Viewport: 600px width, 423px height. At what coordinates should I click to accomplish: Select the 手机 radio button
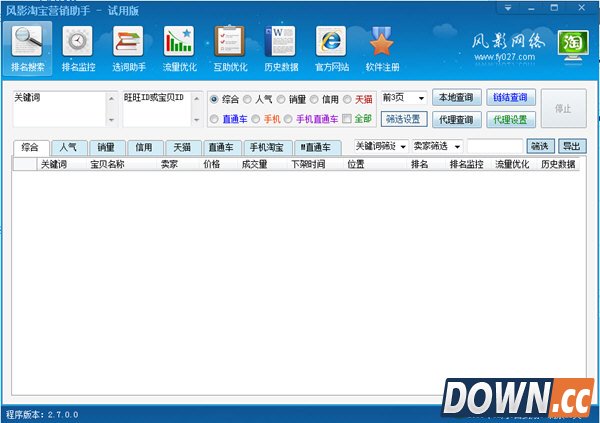256,119
